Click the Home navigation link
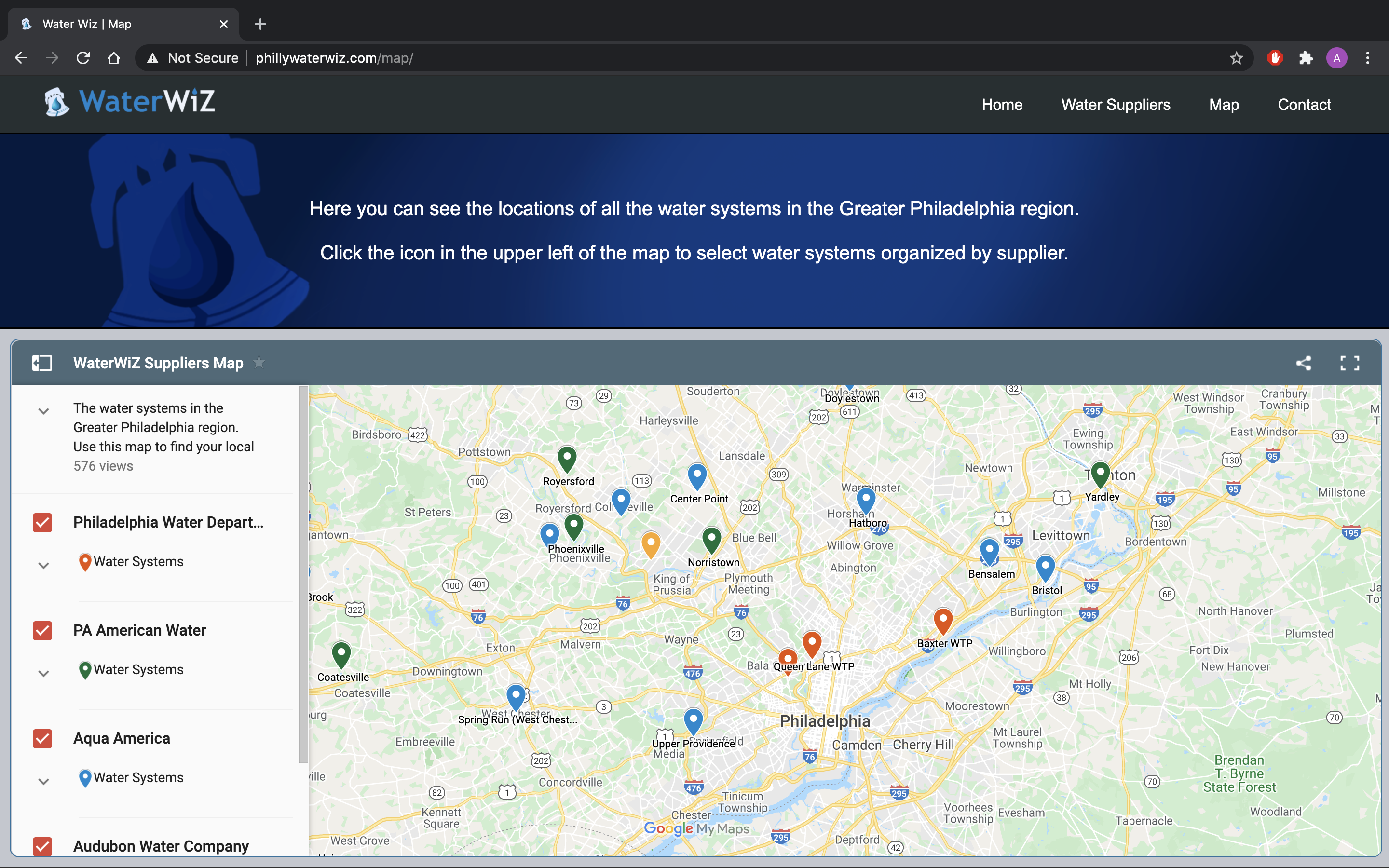The image size is (1389, 868). (x=1002, y=105)
